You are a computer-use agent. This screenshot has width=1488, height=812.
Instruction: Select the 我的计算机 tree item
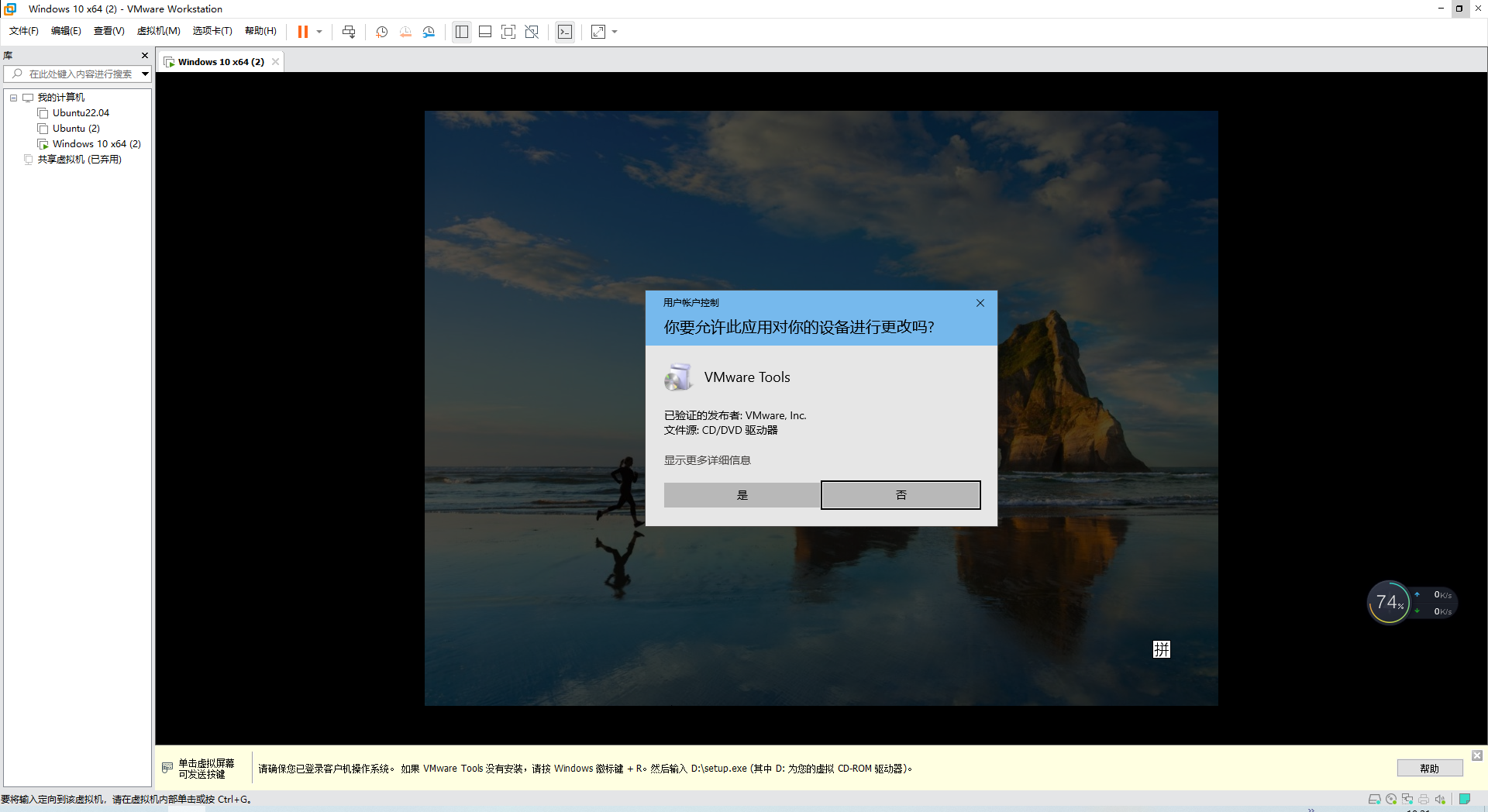click(x=61, y=98)
